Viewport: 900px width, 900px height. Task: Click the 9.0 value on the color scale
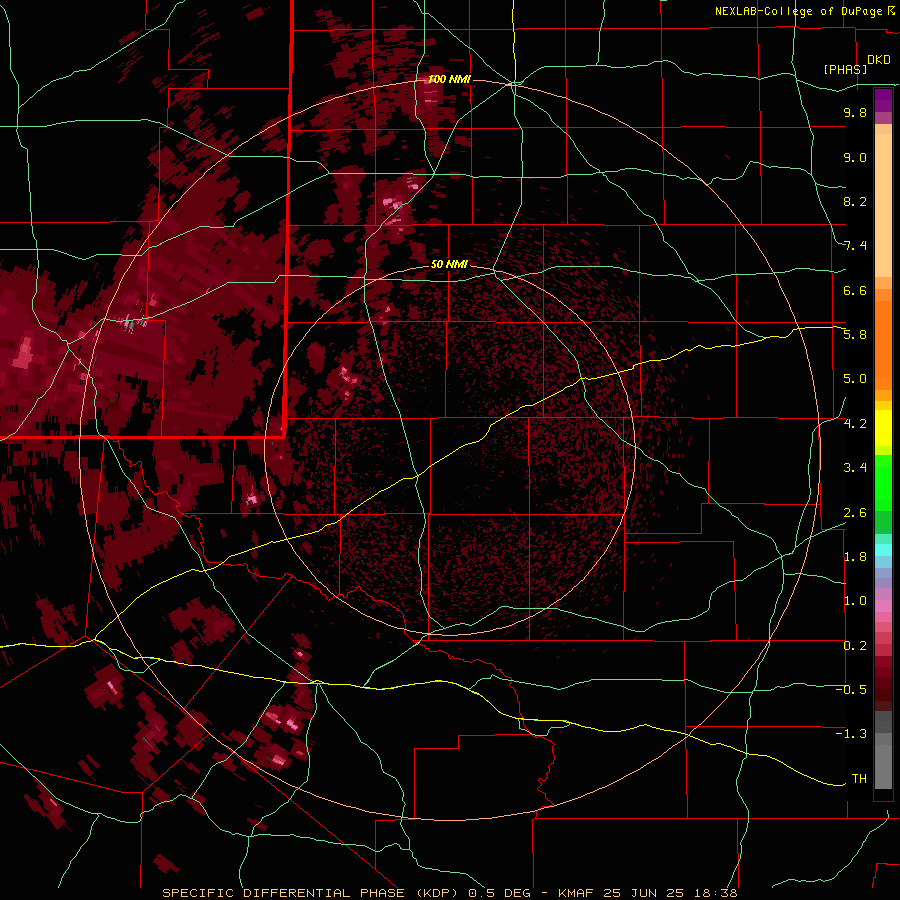[855, 157]
